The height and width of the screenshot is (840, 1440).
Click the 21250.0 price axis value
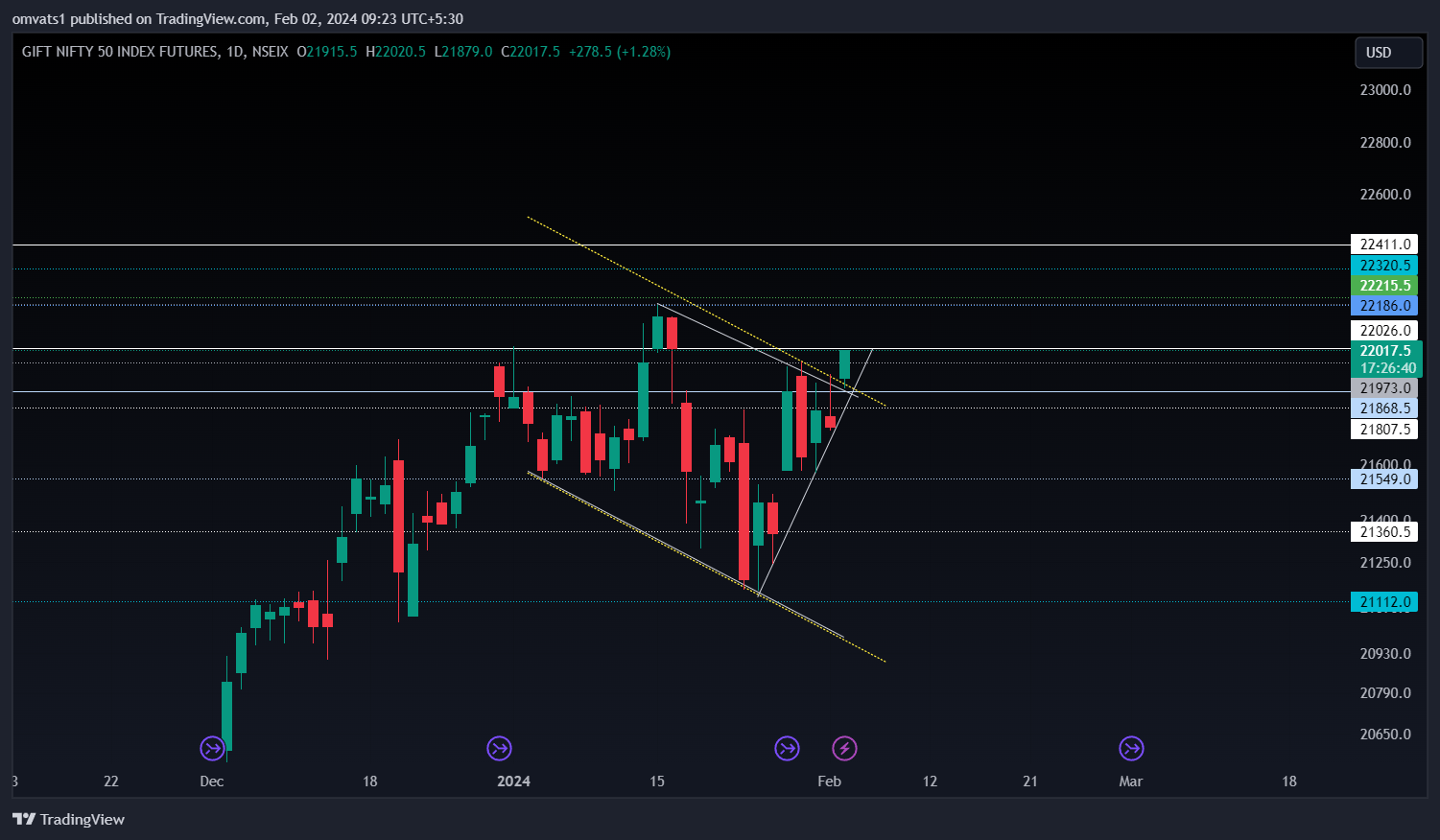1385,563
